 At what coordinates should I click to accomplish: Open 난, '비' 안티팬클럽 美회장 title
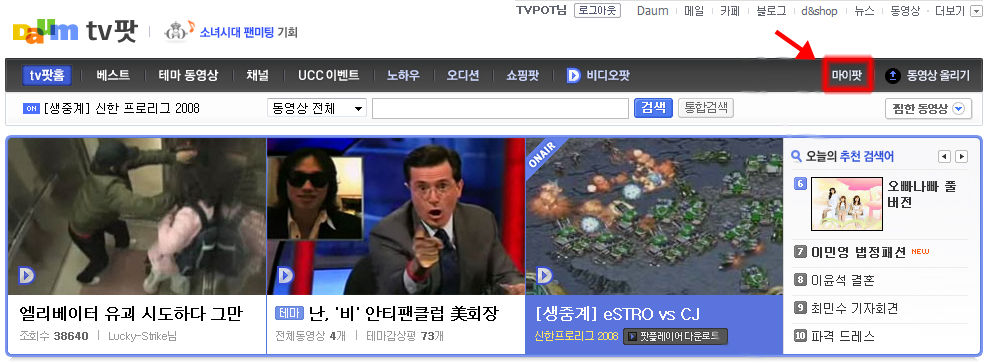pyautogui.click(x=404, y=314)
